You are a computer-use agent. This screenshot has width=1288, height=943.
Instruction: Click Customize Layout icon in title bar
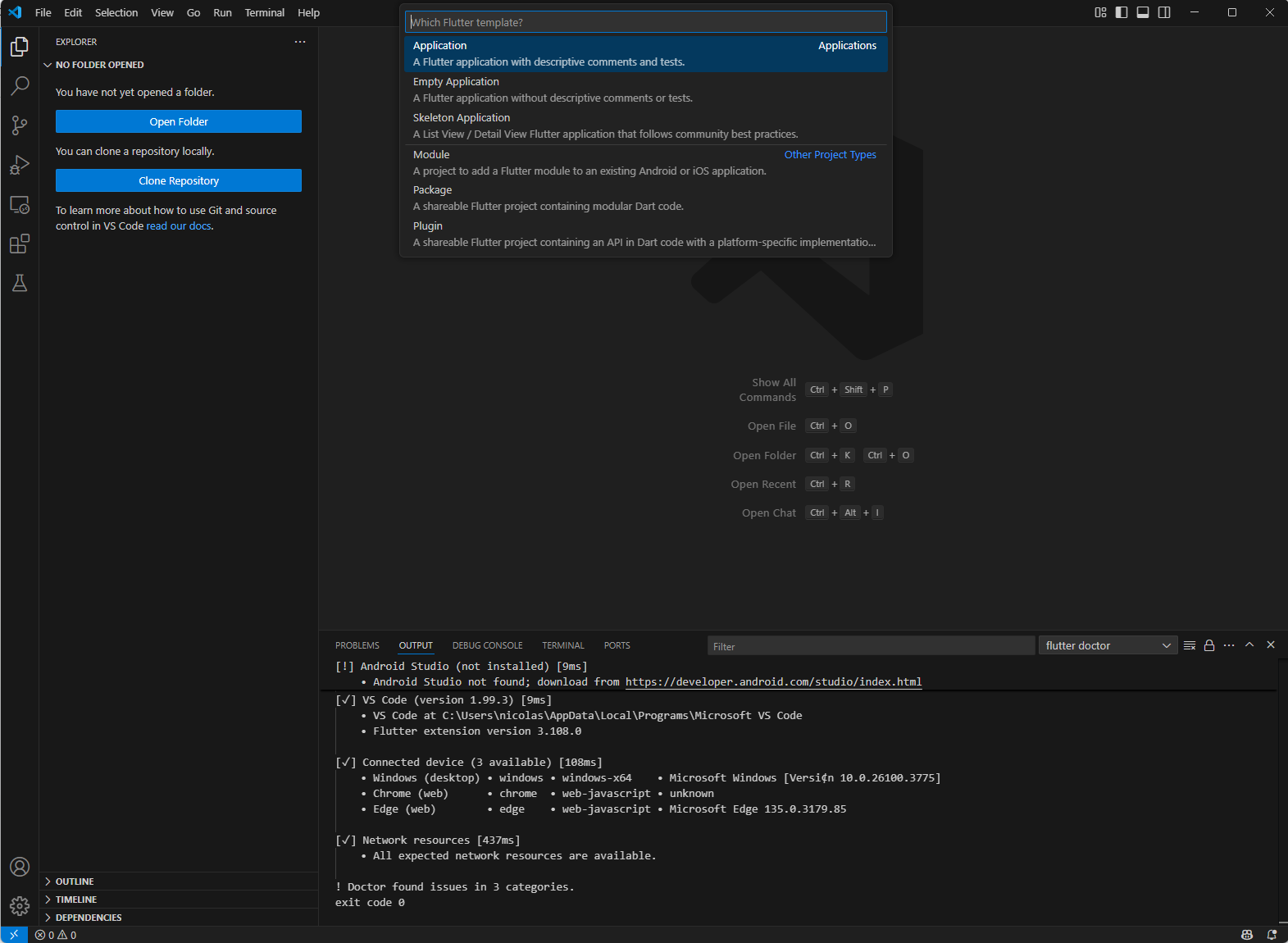pyautogui.click(x=1100, y=12)
